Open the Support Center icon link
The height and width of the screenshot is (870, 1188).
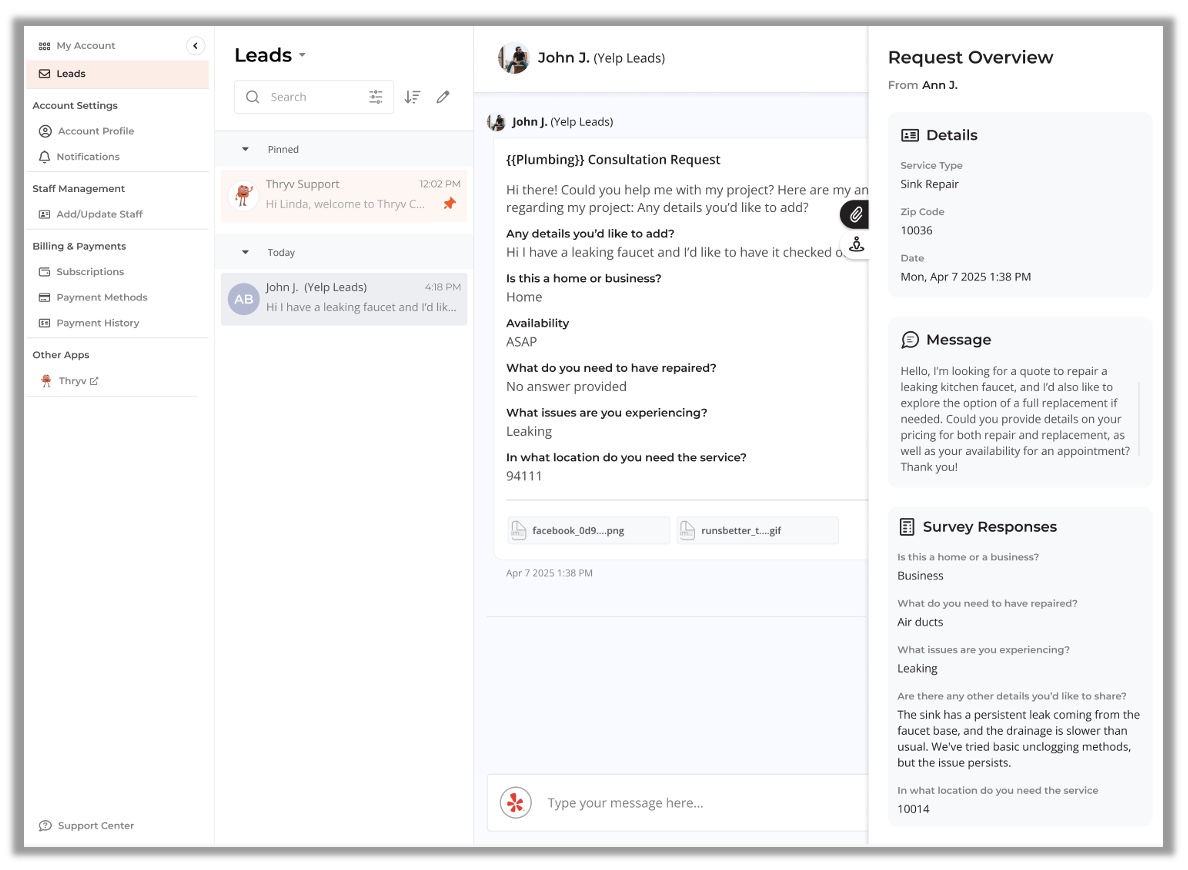pos(45,826)
